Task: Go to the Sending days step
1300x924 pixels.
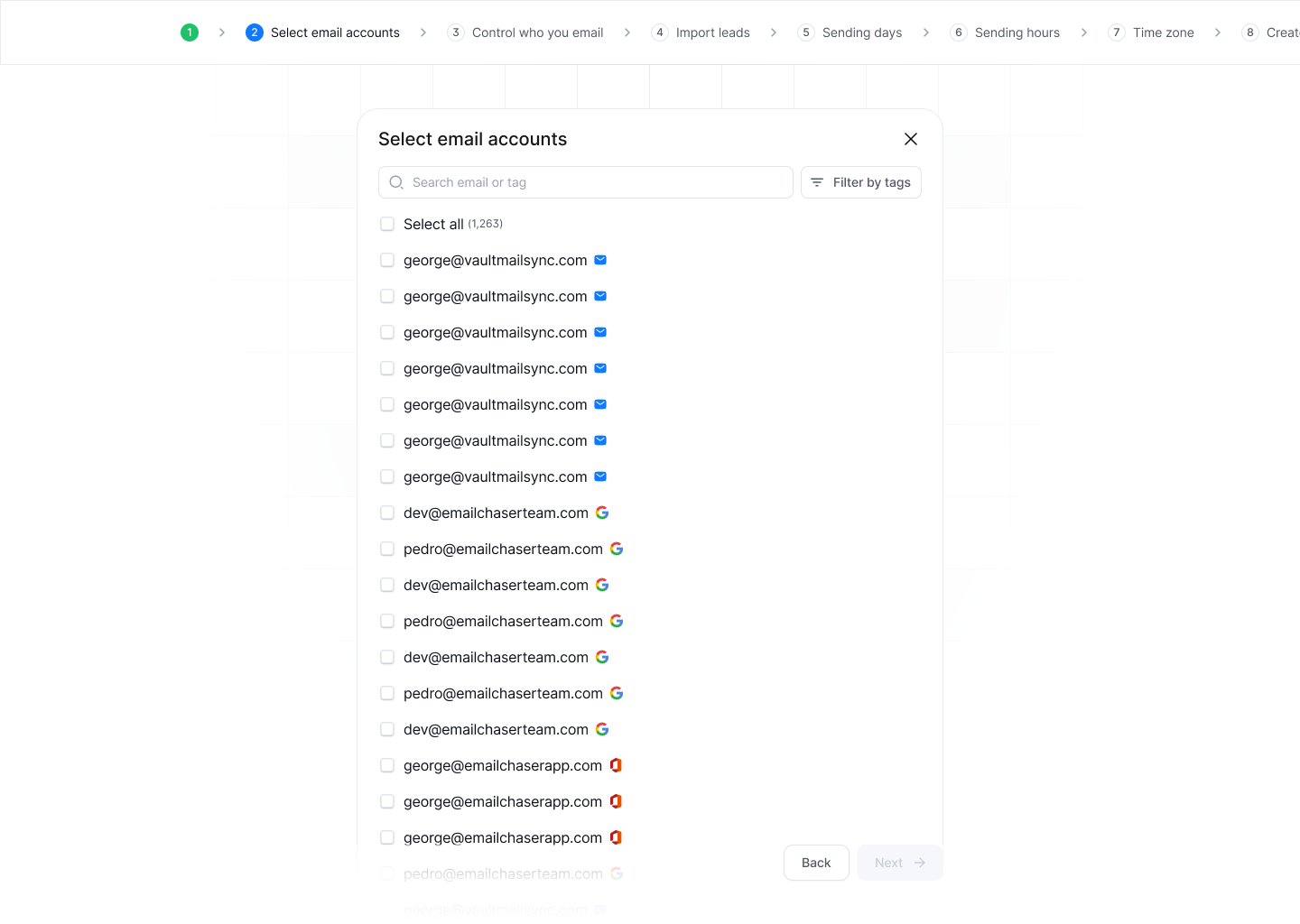Action: [850, 32]
